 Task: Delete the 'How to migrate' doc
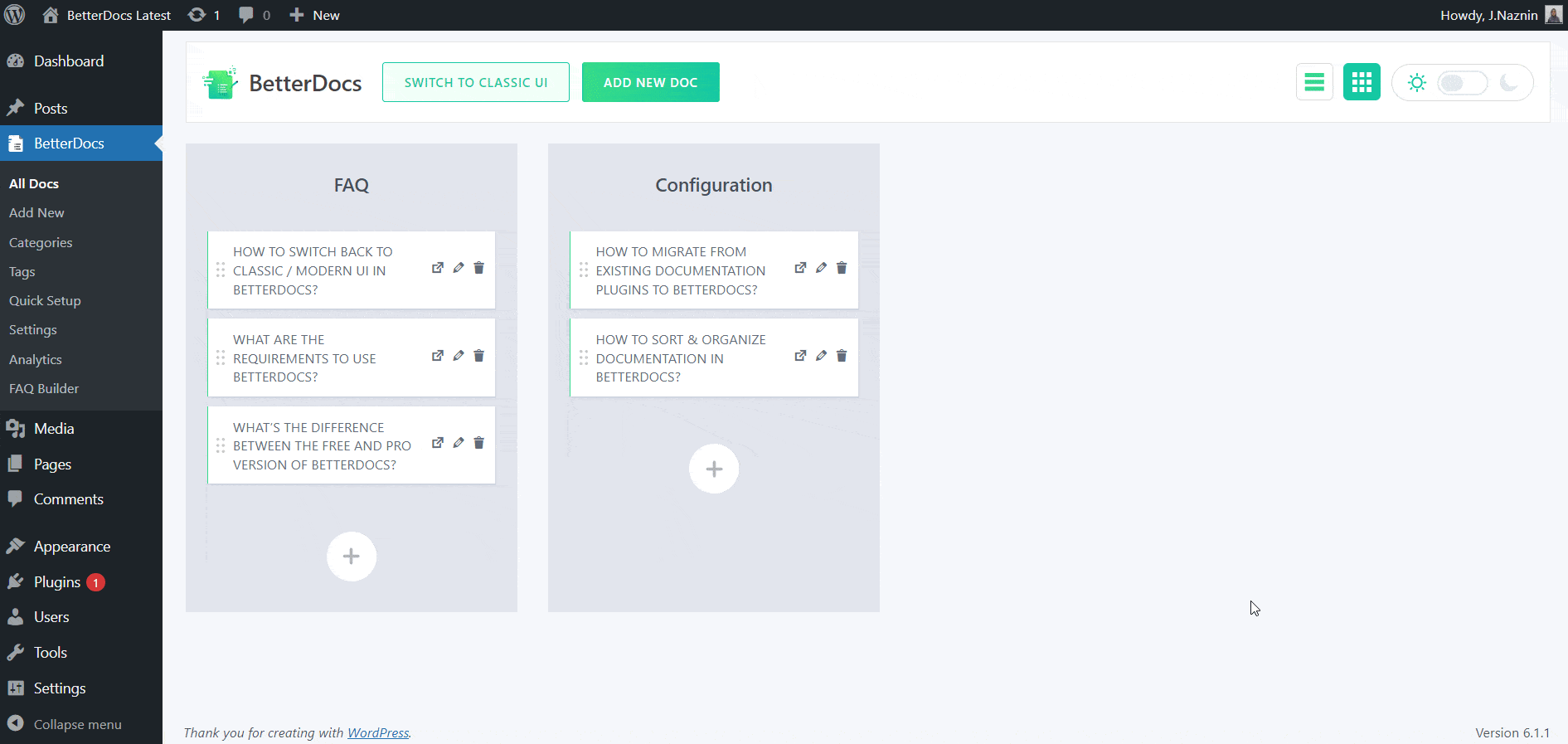click(842, 268)
